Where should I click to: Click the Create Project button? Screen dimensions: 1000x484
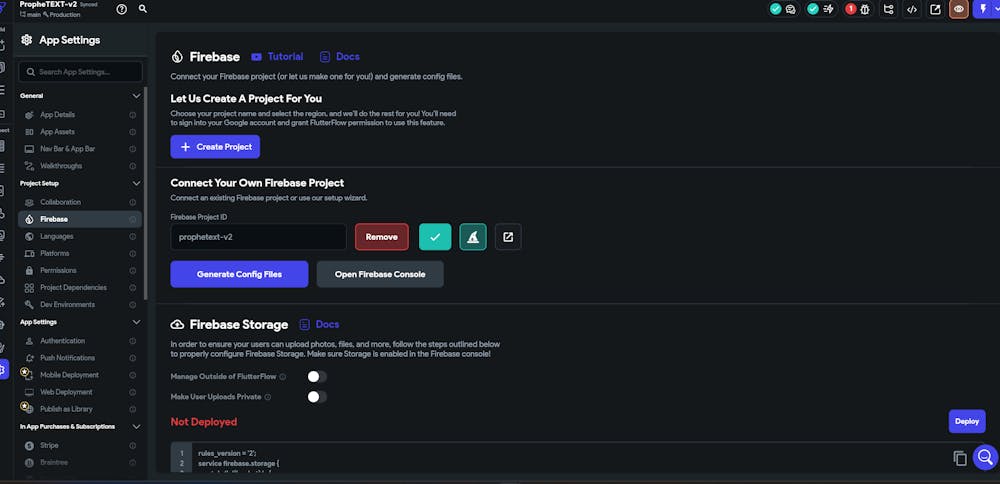pyautogui.click(x=215, y=147)
